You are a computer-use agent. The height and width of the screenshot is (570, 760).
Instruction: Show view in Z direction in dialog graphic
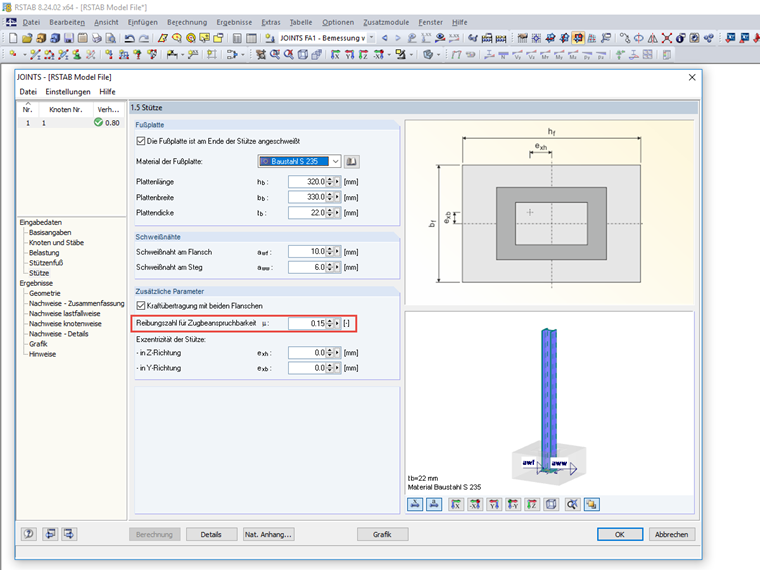(x=532, y=505)
